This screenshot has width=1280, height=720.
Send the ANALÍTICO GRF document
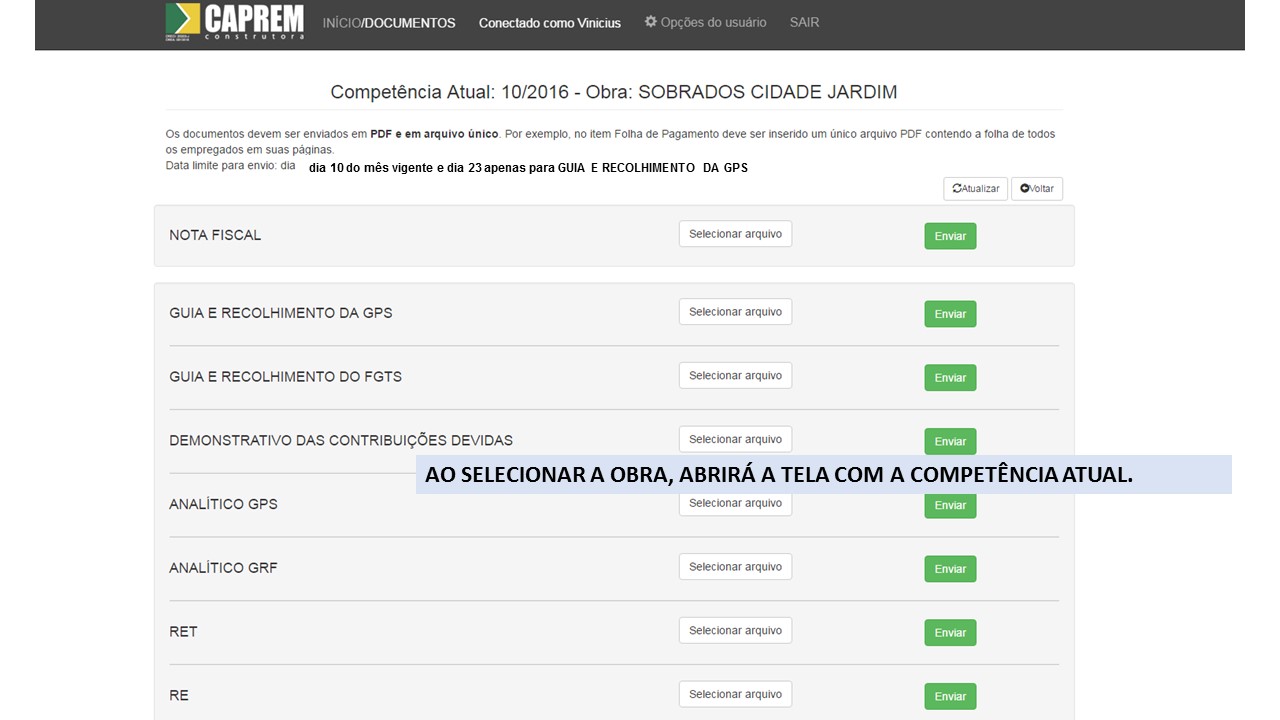click(x=950, y=569)
